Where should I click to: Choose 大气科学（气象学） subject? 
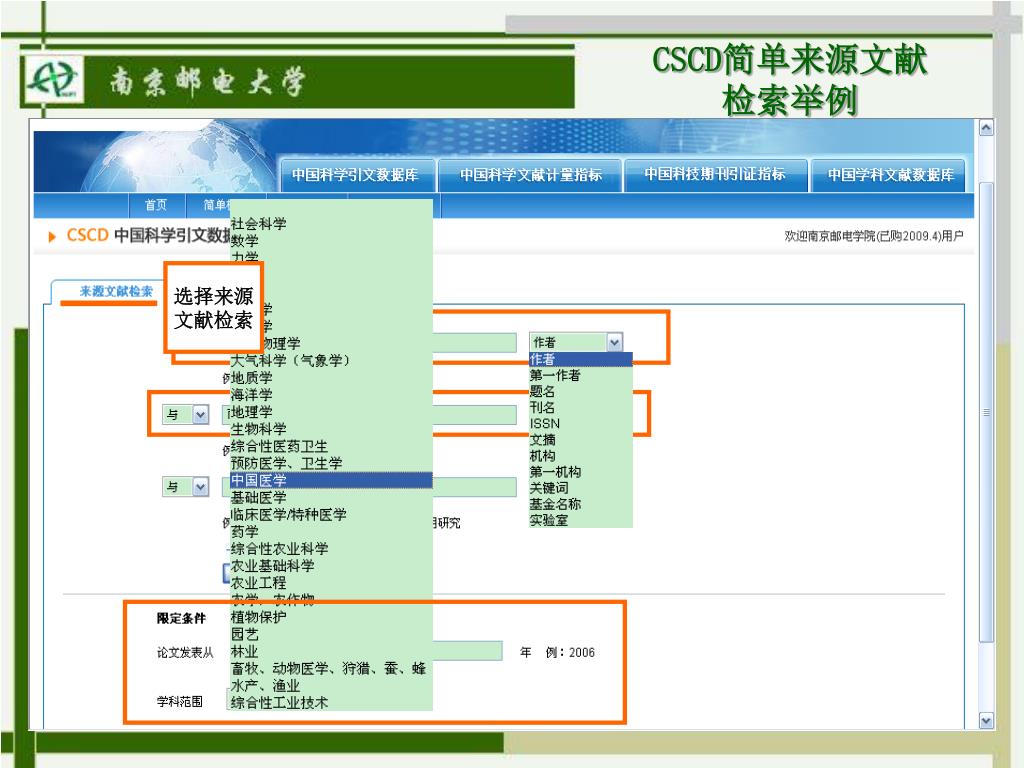[x=331, y=360]
